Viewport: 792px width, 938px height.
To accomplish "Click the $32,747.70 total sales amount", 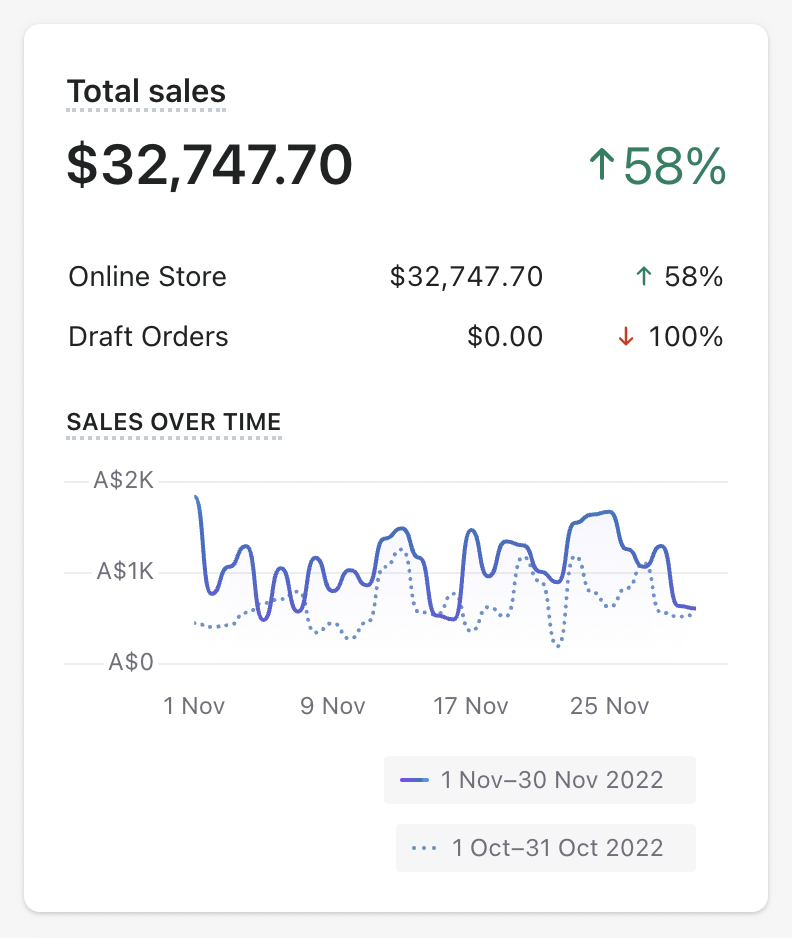I will click(x=209, y=165).
